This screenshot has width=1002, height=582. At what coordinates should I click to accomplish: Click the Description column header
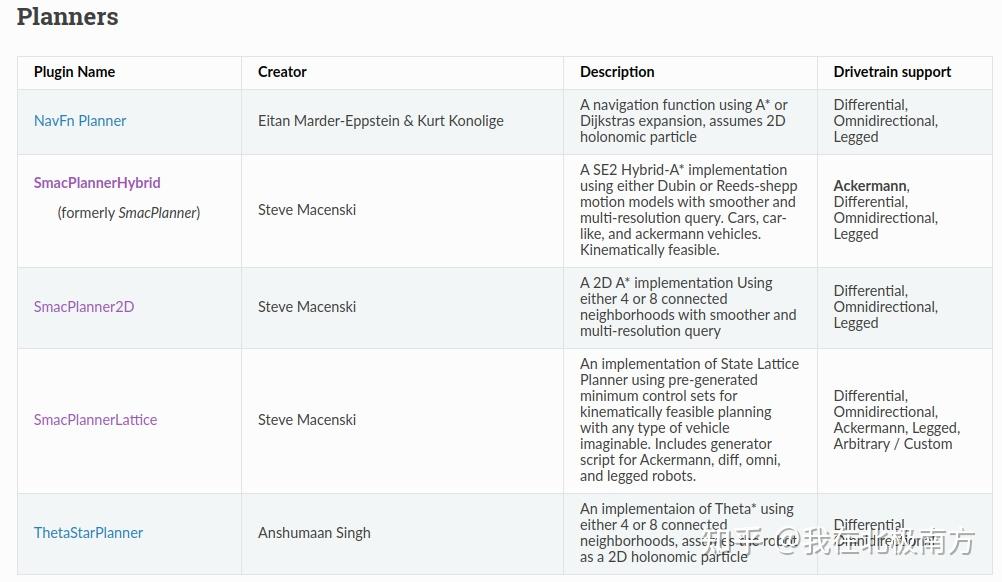point(617,72)
